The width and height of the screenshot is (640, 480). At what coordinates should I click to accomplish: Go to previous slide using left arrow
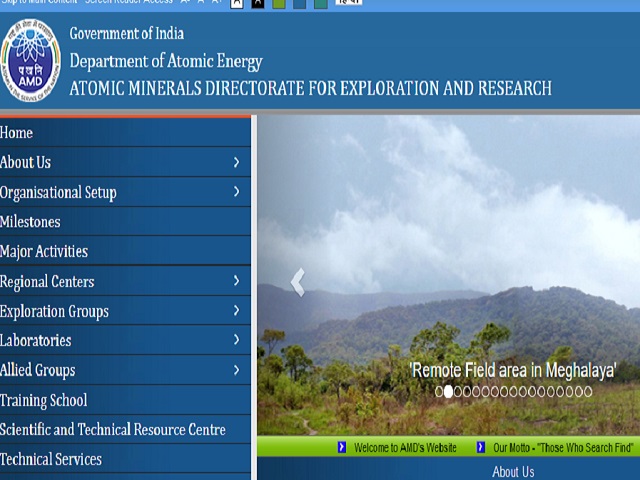pyautogui.click(x=298, y=282)
